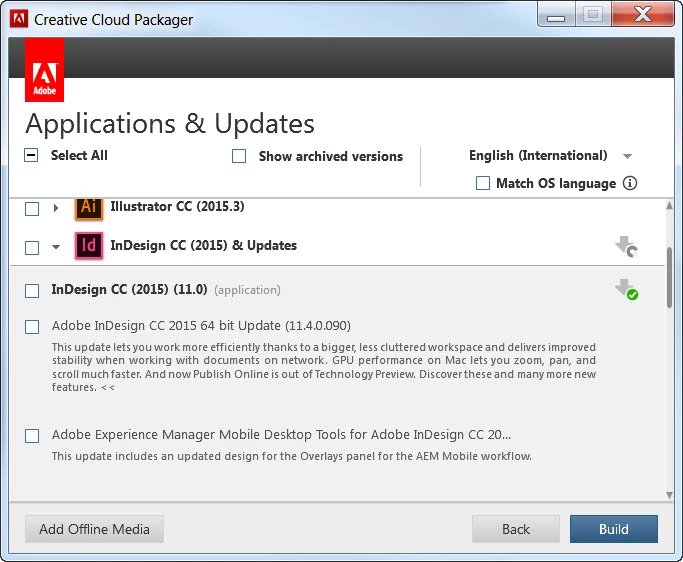Click the scrollbar up arrow
This screenshot has width=683, height=562.
pos(669,206)
